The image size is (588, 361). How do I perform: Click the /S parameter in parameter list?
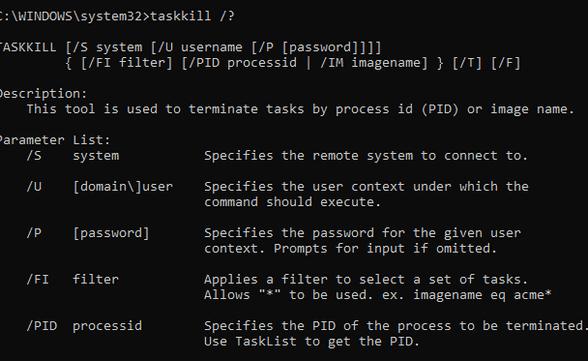coord(34,156)
